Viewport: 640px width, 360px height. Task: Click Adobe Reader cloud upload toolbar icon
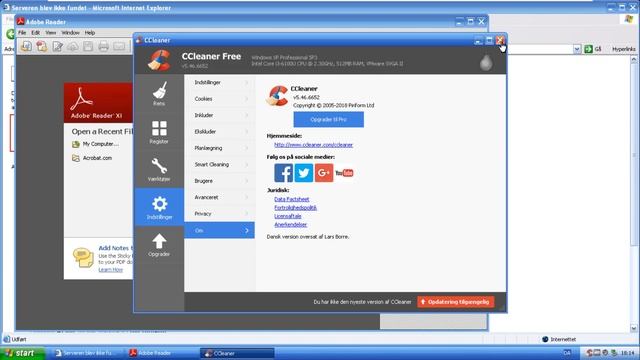(73, 46)
